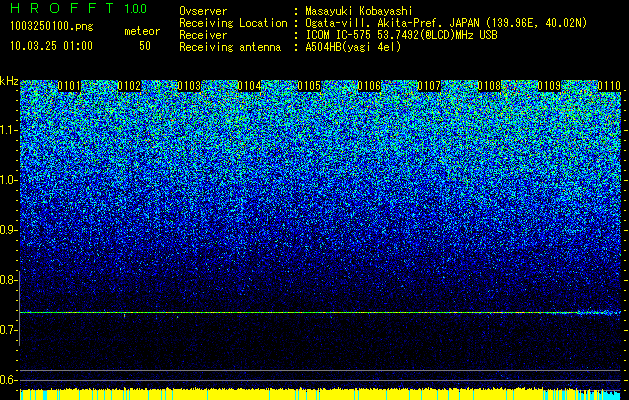
Task: Click the 0102 time marker
Action: click(x=130, y=86)
